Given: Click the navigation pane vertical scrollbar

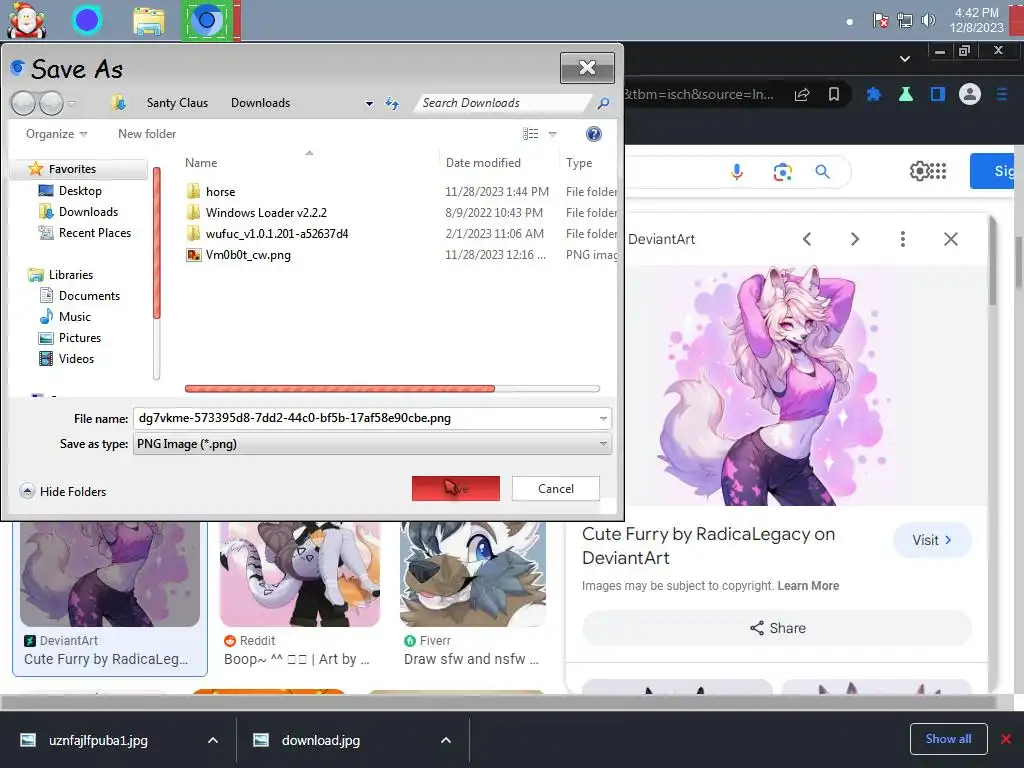Looking at the screenshot, I should 157,243.
